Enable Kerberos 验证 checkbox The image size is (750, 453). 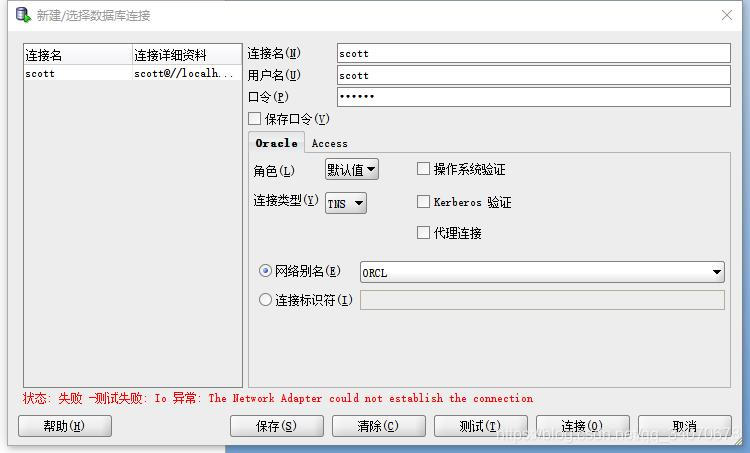point(423,201)
